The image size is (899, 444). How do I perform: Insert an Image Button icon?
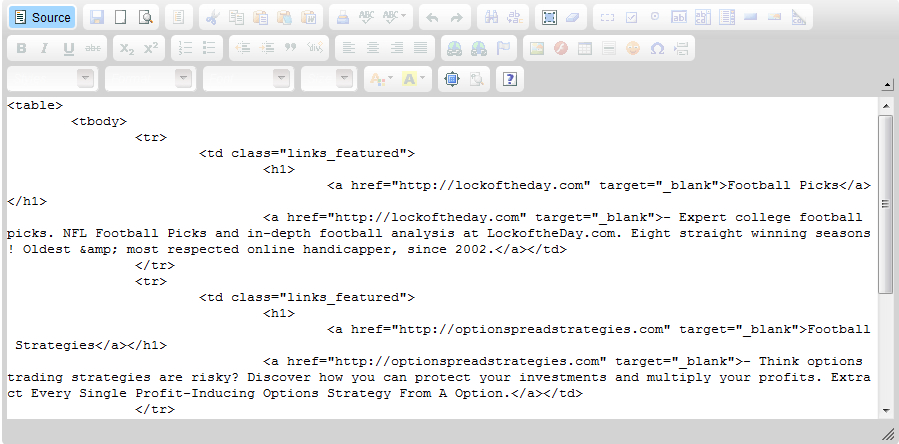[x=775, y=18]
